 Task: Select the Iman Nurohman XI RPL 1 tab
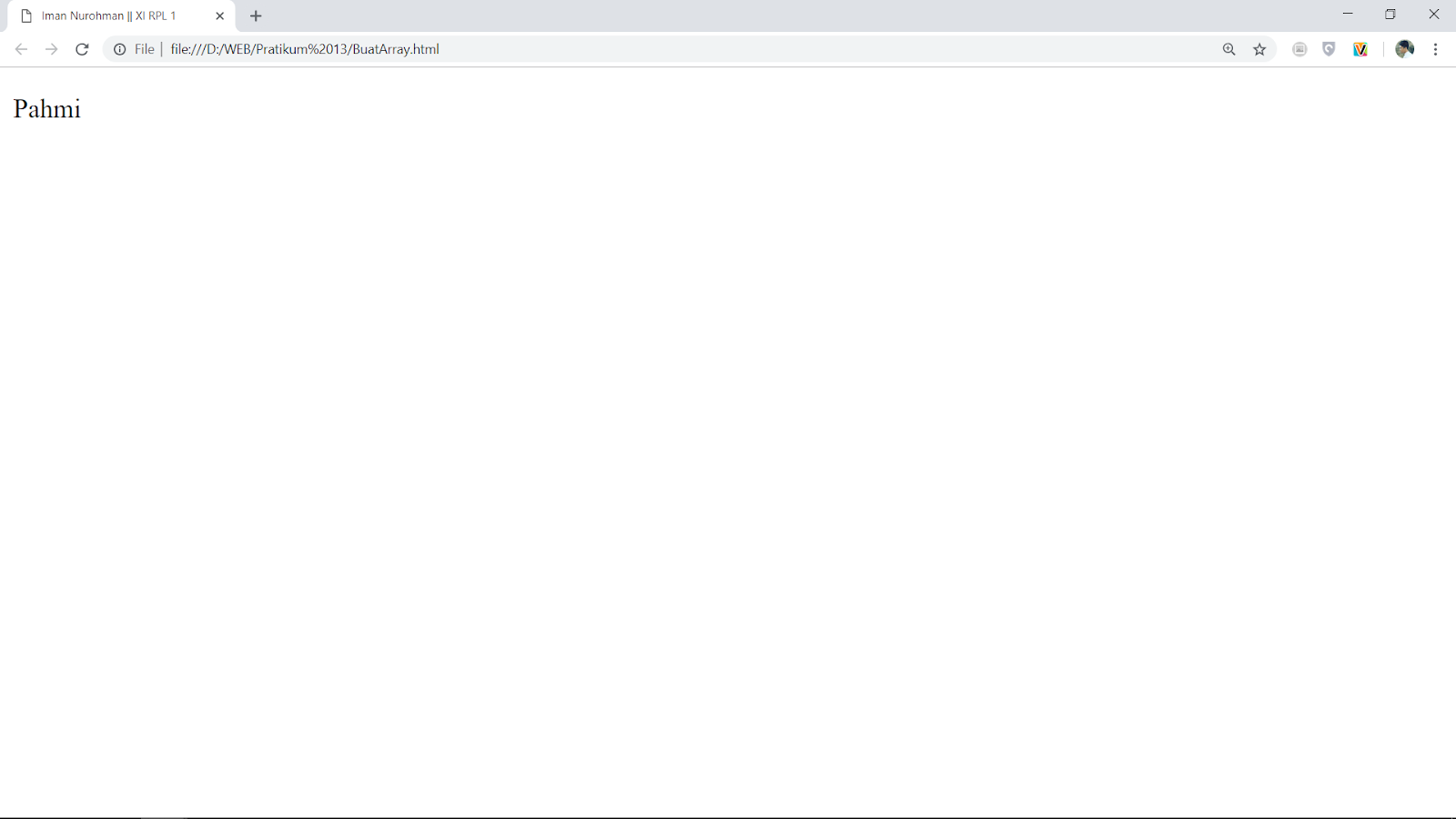(109, 15)
